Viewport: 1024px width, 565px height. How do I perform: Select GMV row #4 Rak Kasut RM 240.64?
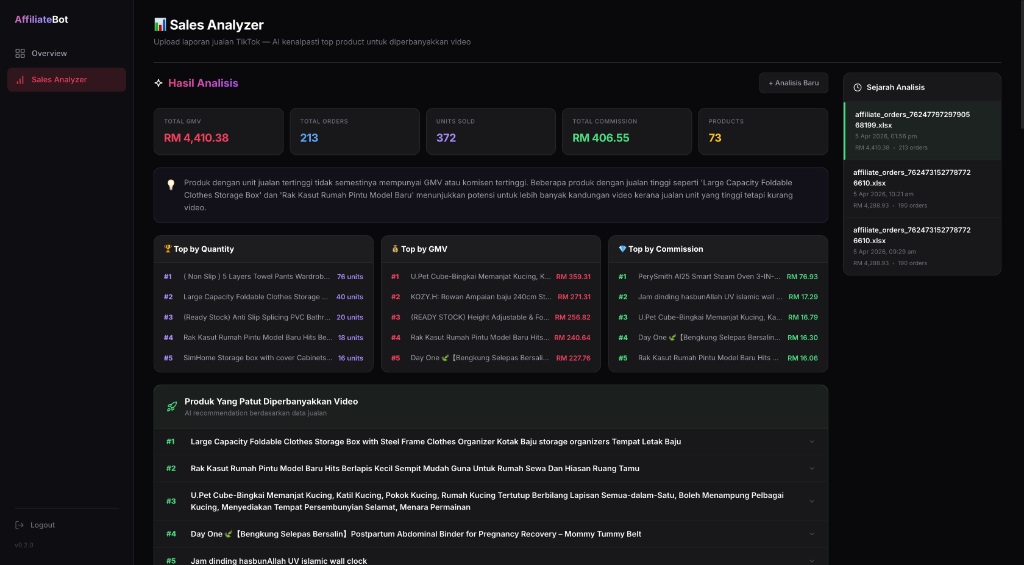[490, 337]
